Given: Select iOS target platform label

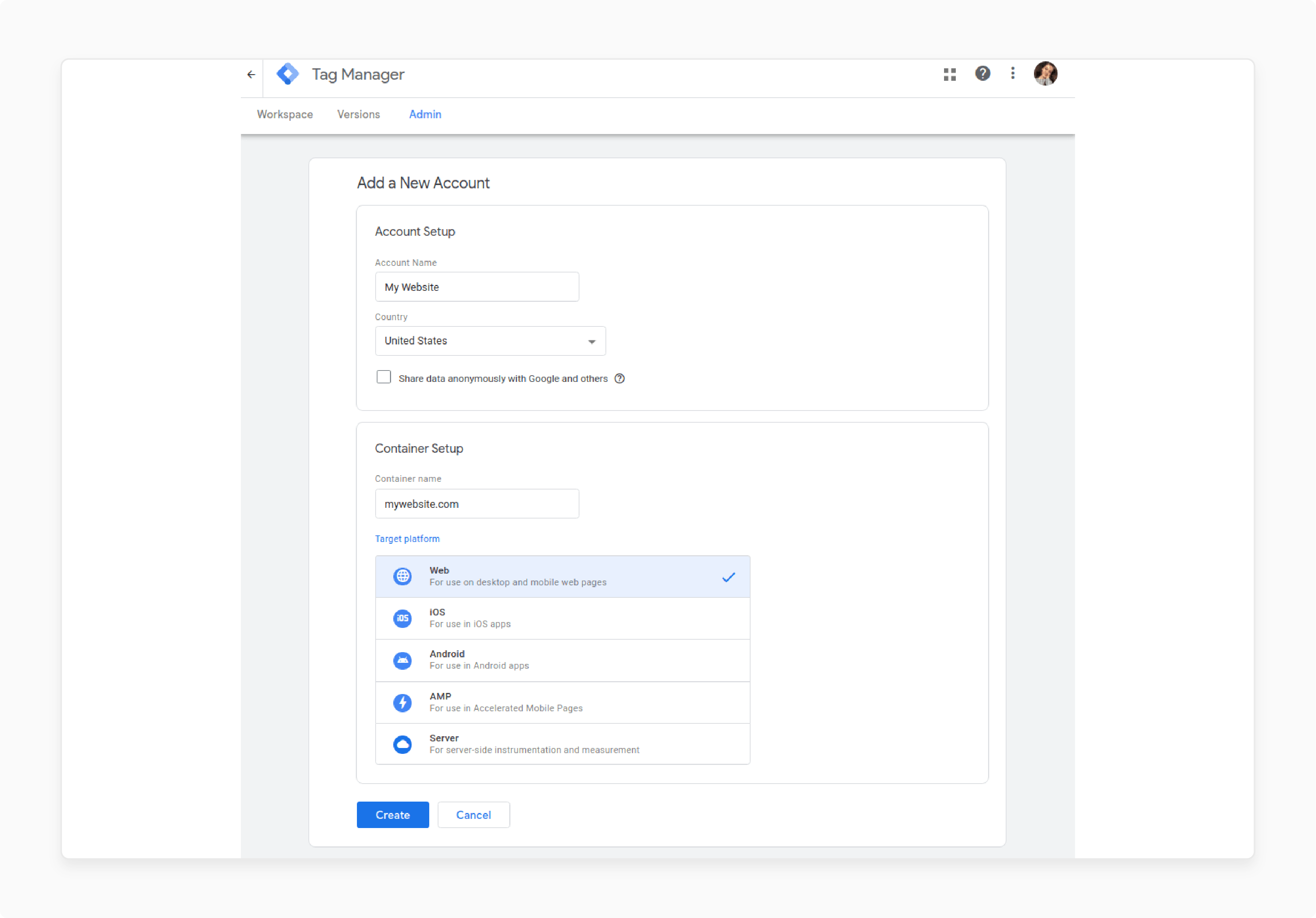Looking at the screenshot, I should pos(437,612).
